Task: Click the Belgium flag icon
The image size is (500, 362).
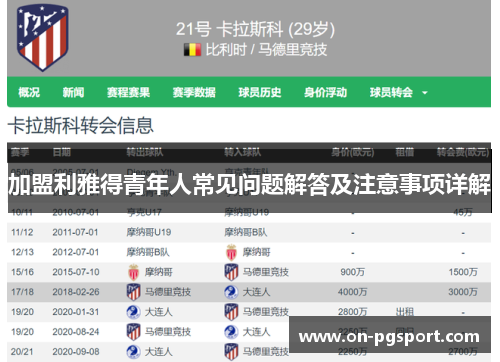Action: 192,50
